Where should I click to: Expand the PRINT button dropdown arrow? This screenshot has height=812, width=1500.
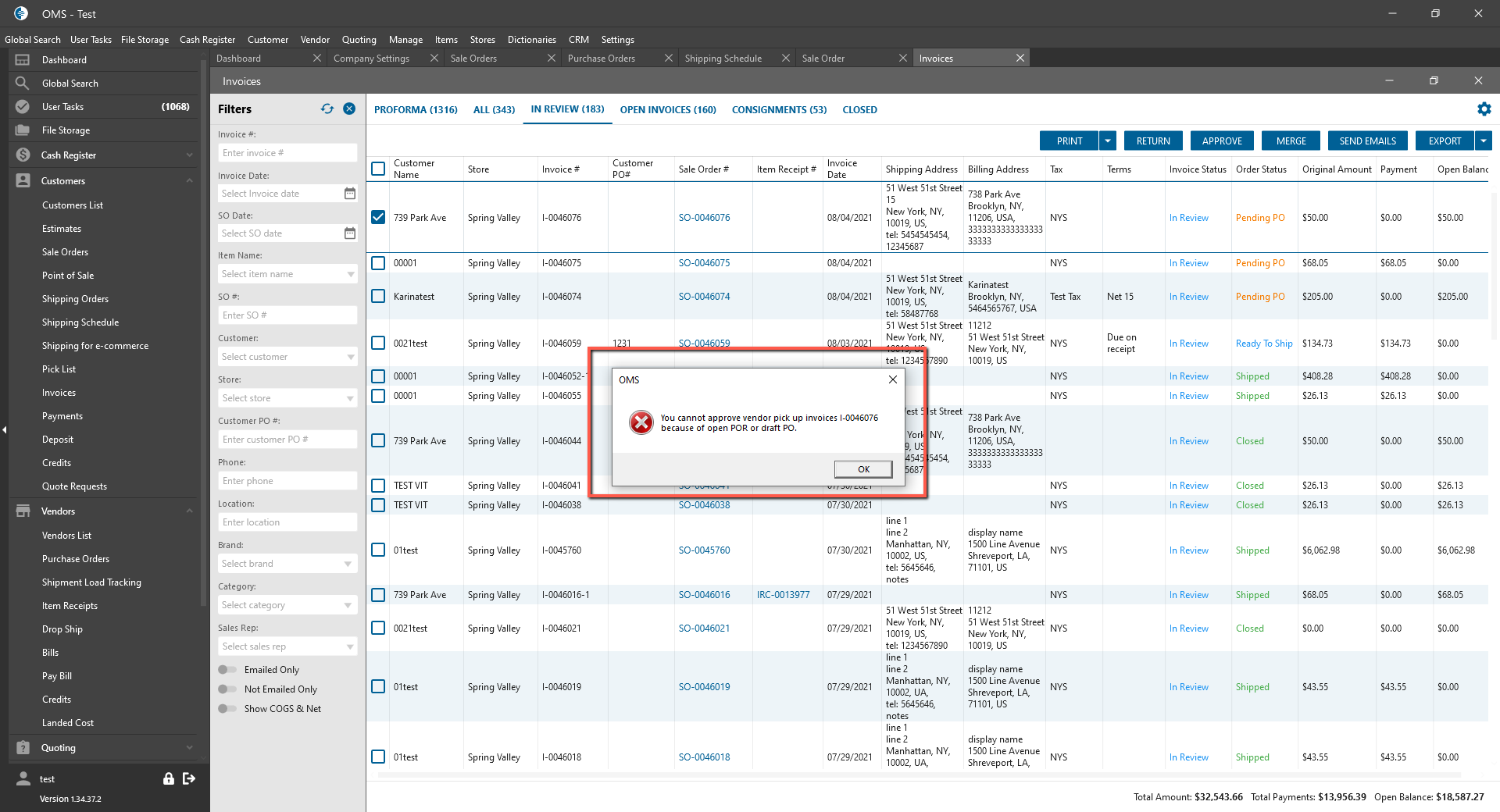pos(1108,141)
